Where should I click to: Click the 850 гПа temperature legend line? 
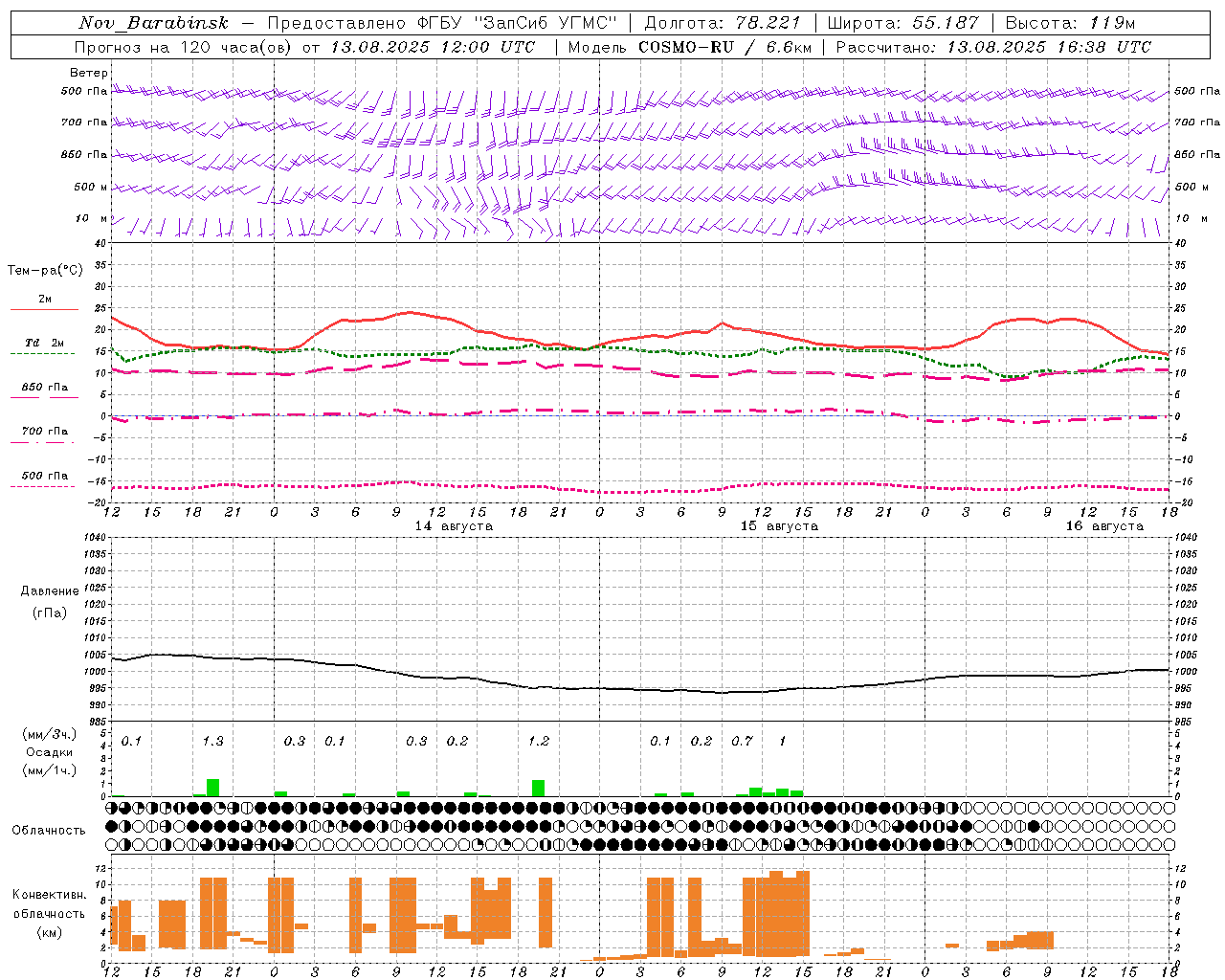[x=44, y=396]
